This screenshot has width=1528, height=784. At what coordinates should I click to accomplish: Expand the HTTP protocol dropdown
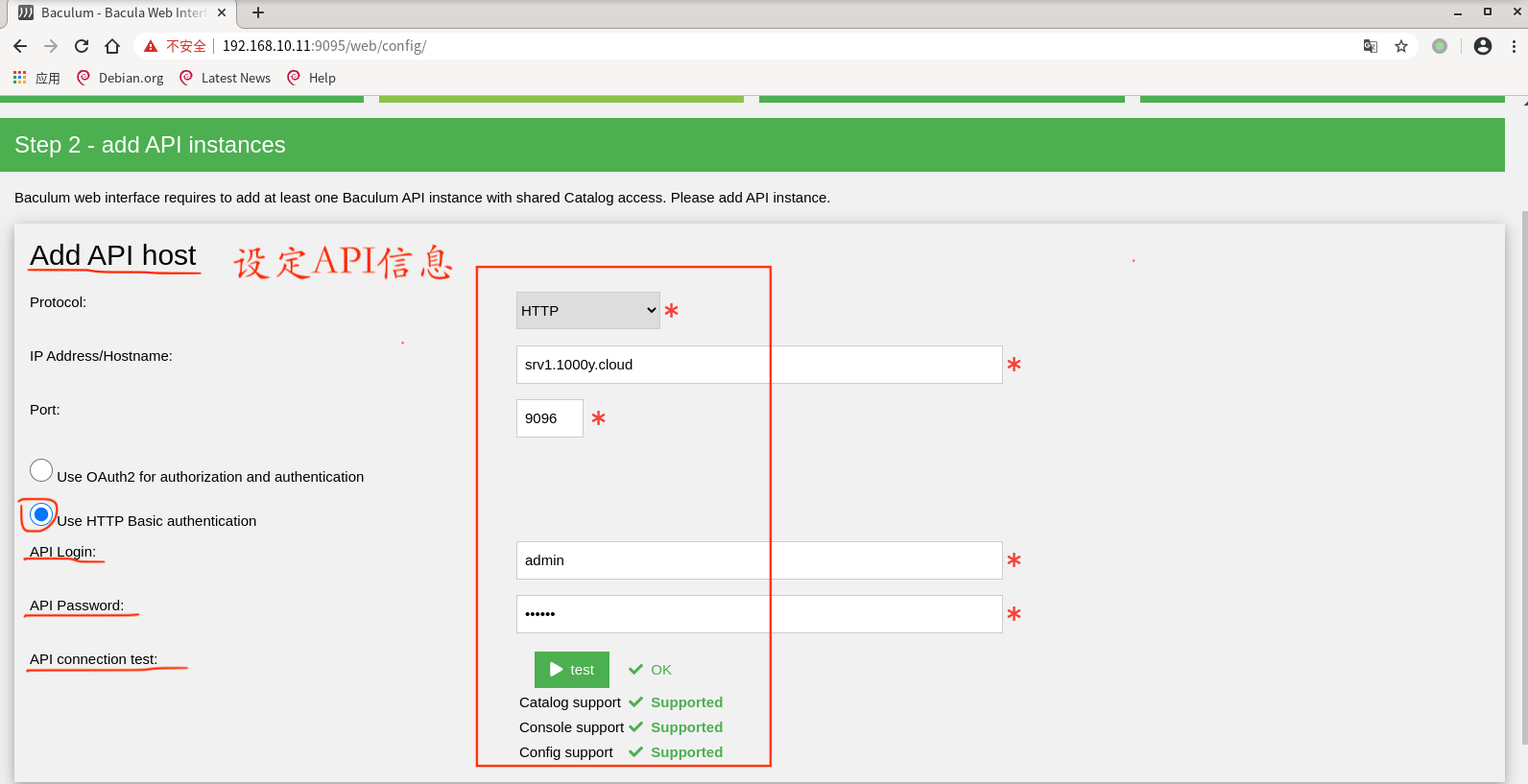[x=587, y=311]
